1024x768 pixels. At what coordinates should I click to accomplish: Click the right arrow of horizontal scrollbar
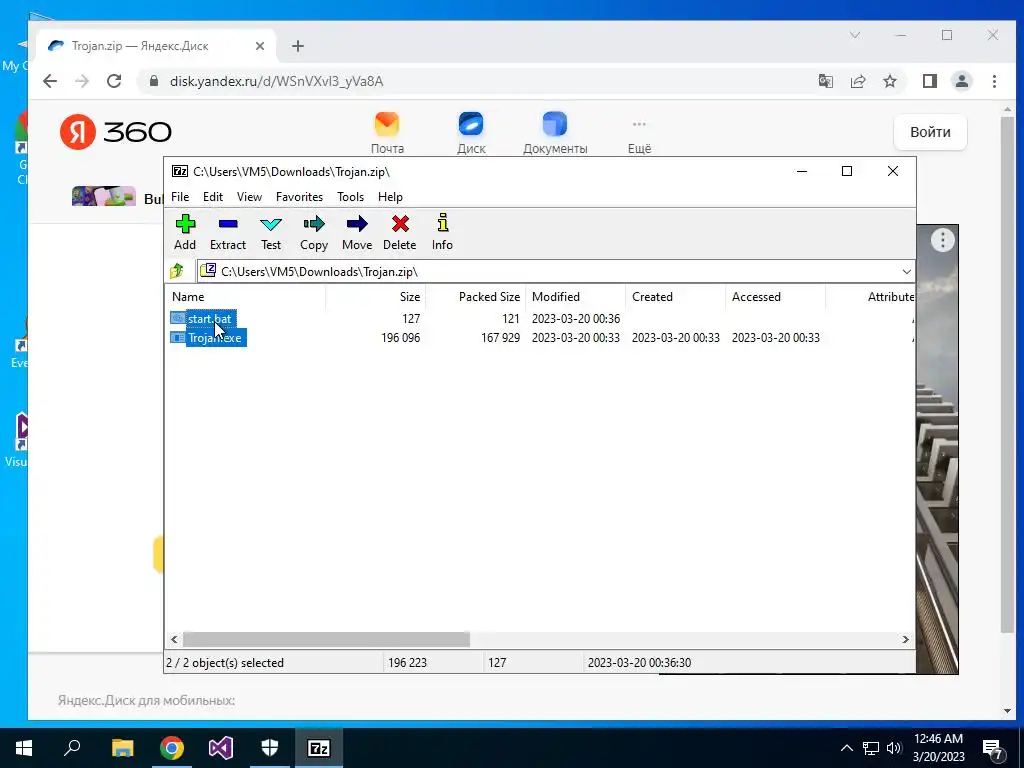(x=905, y=639)
